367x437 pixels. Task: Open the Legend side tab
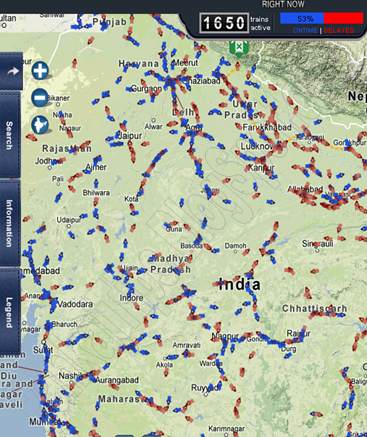(x=9, y=312)
